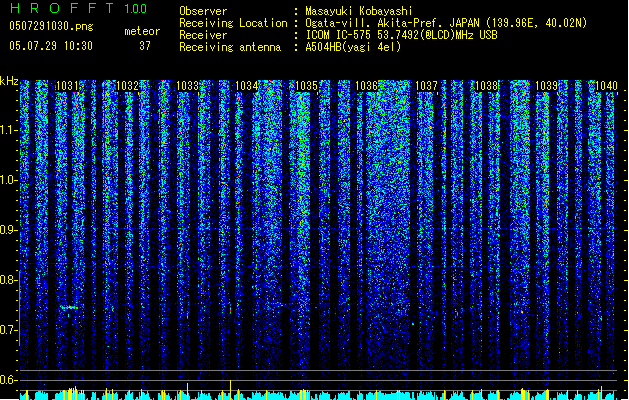Click the 1036 time marker
Image resolution: width=629 pixels, height=400 pixels.
point(367,86)
